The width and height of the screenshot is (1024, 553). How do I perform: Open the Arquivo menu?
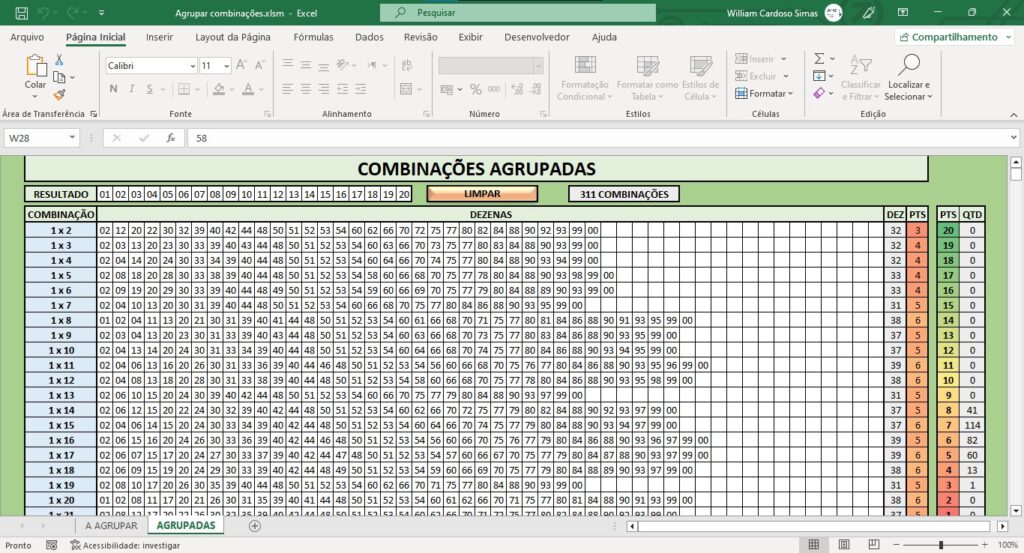[27, 37]
